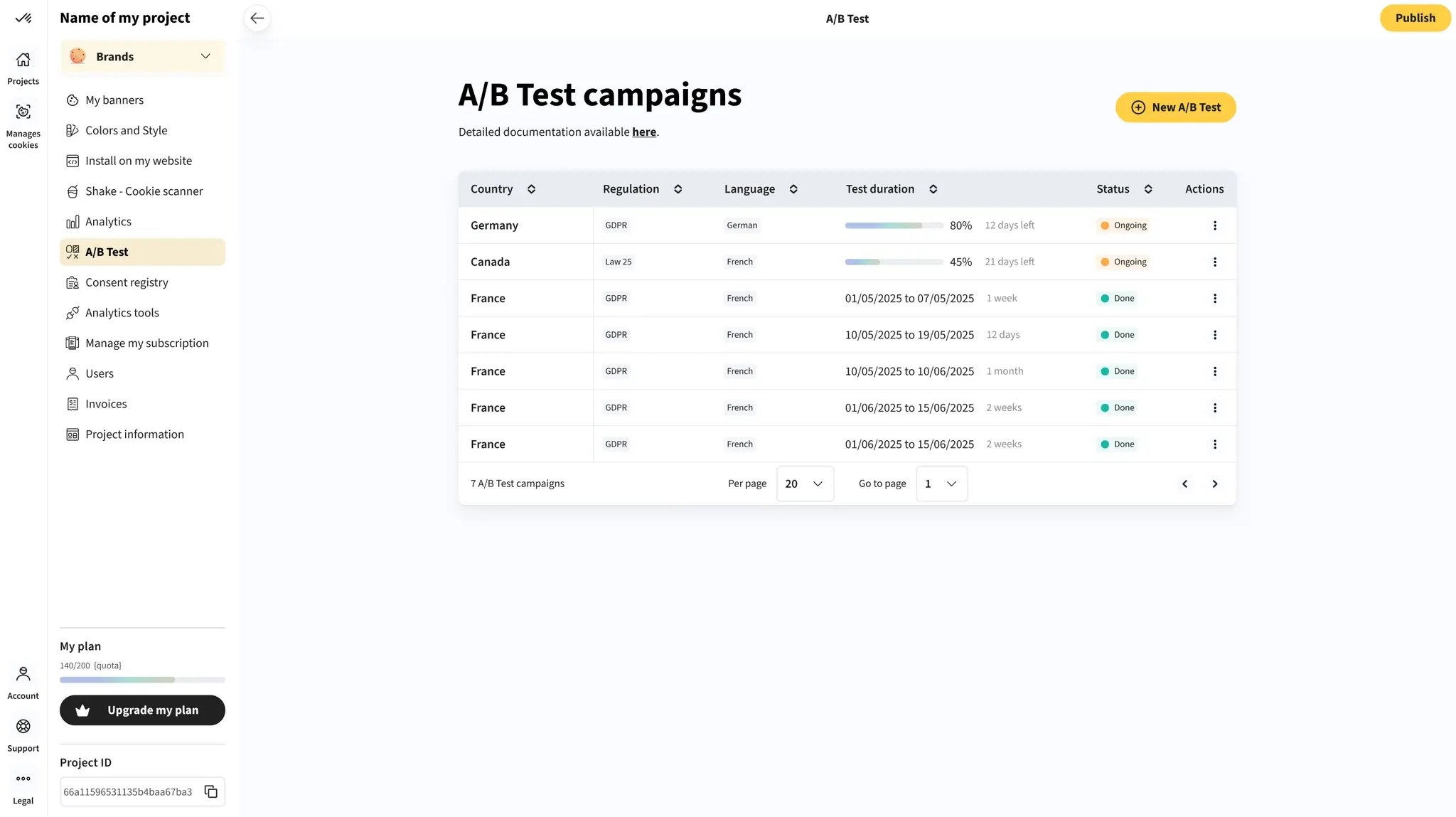Screen dimensions: 1456x817
Task: Click the Publish button
Action: point(1415,18)
